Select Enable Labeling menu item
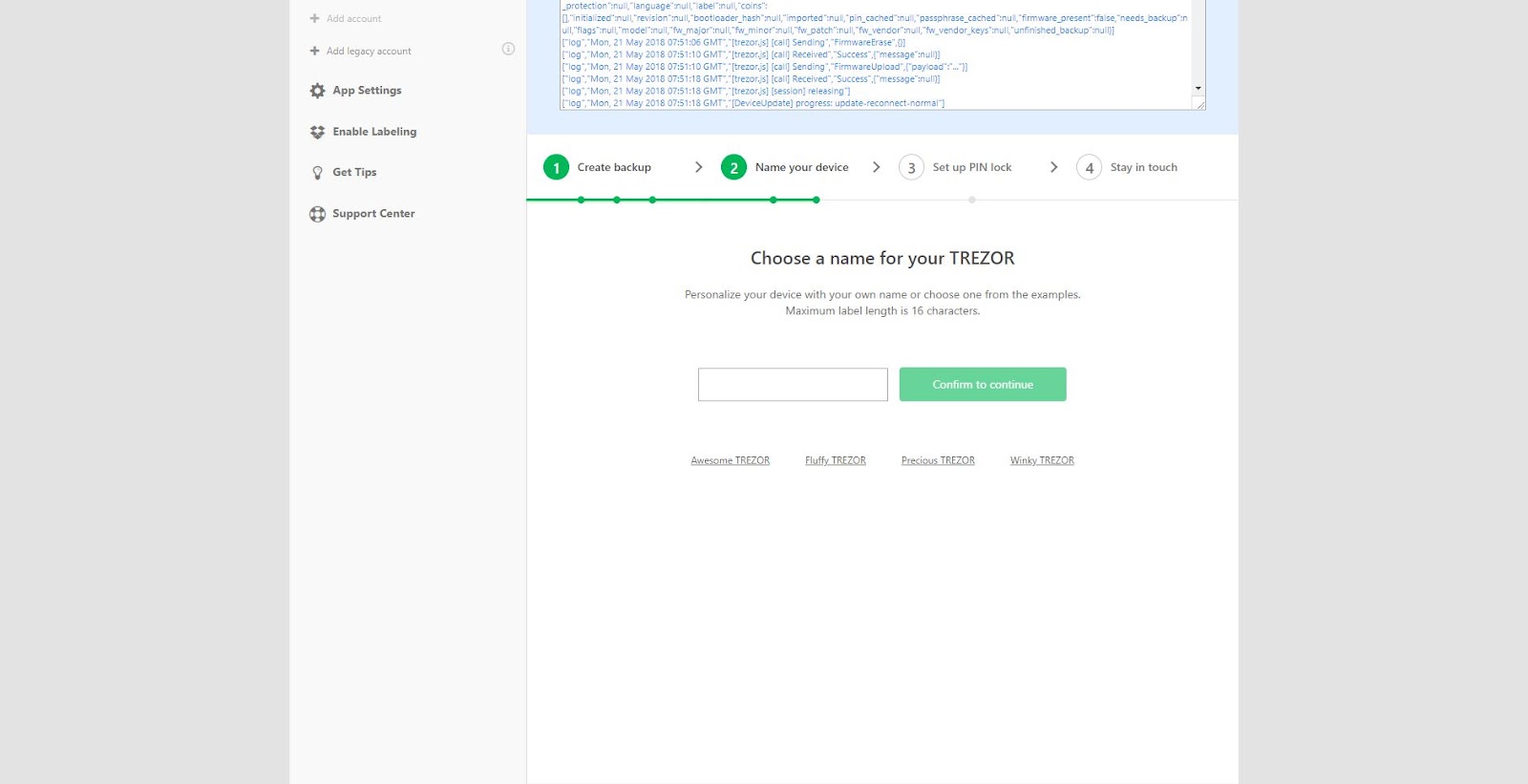This screenshot has width=1528, height=784. point(374,132)
